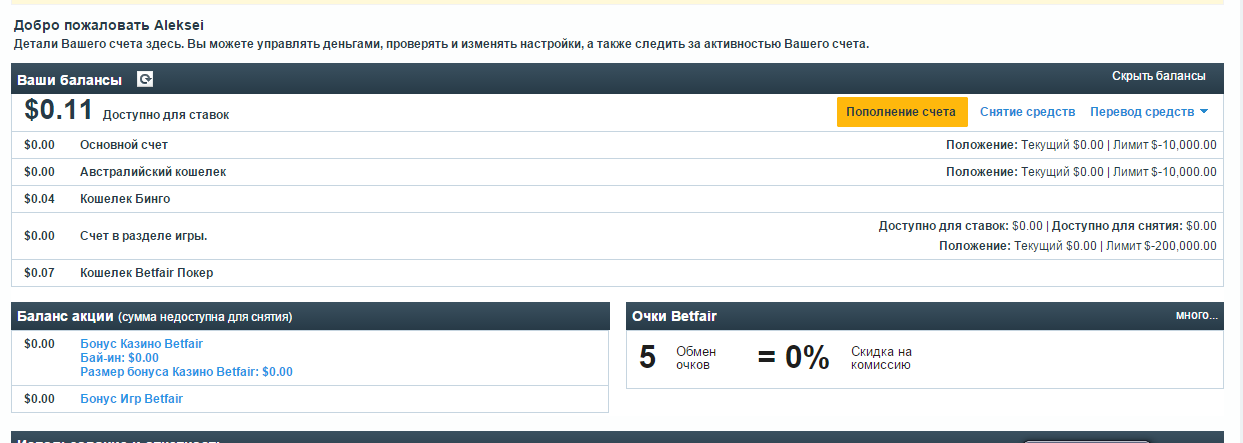The width and height of the screenshot is (1243, 443).
Task: Select the Австралийский кошелек row label
Action: pos(153,172)
